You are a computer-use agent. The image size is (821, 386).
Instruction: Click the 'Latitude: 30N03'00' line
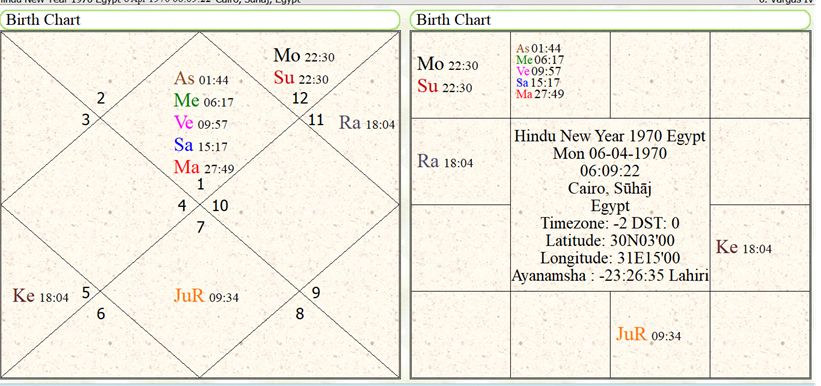coord(610,240)
